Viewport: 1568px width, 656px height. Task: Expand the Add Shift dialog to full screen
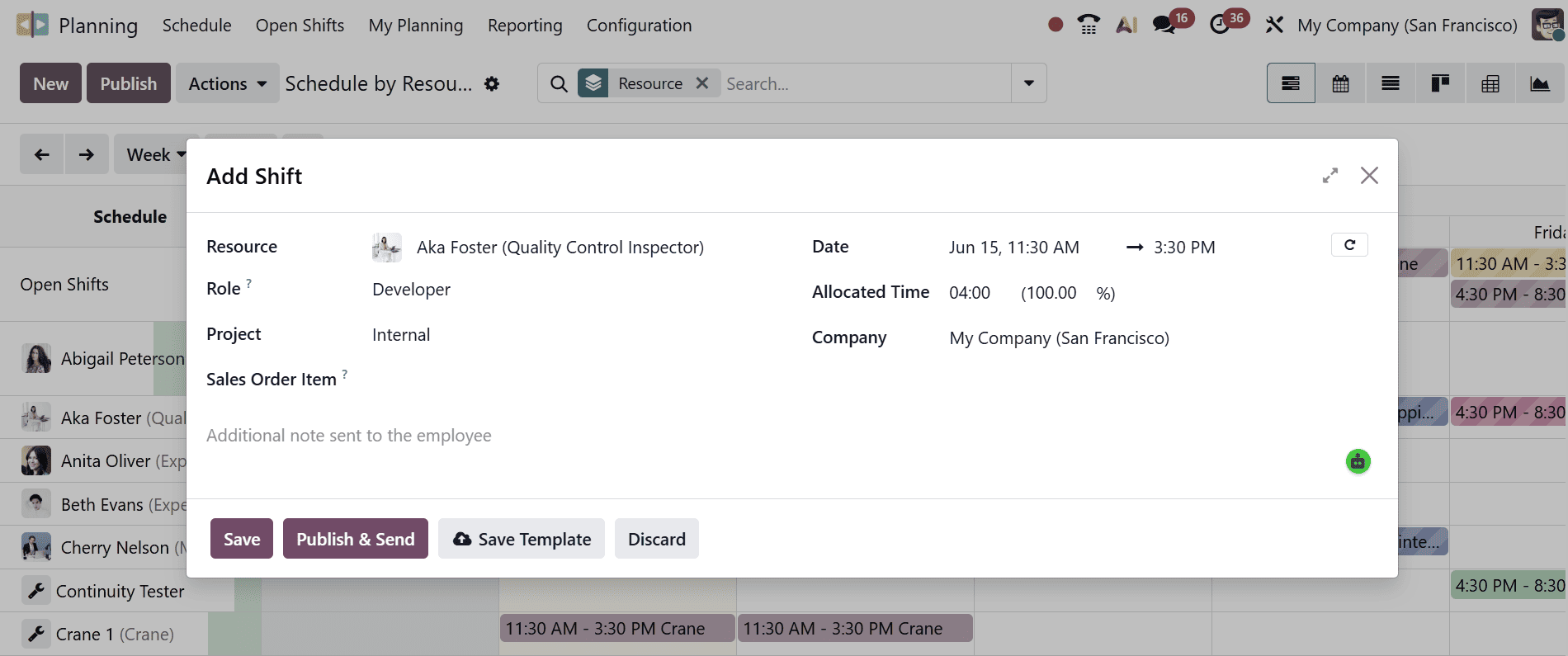pos(1330,176)
